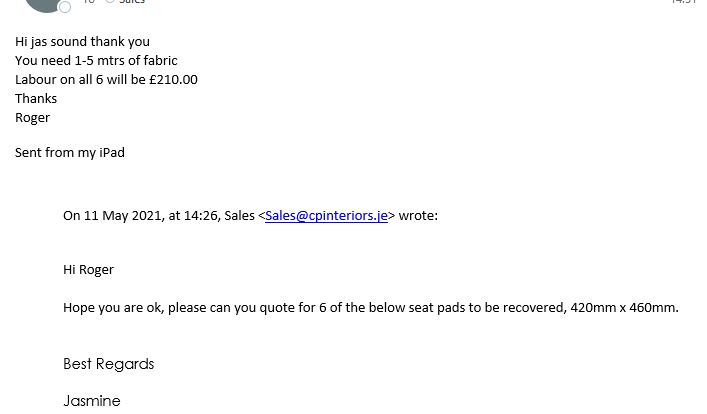Click the word 'wrote:' after the email address
Image resolution: width=707 pixels, height=414 pixels.
tap(418, 215)
